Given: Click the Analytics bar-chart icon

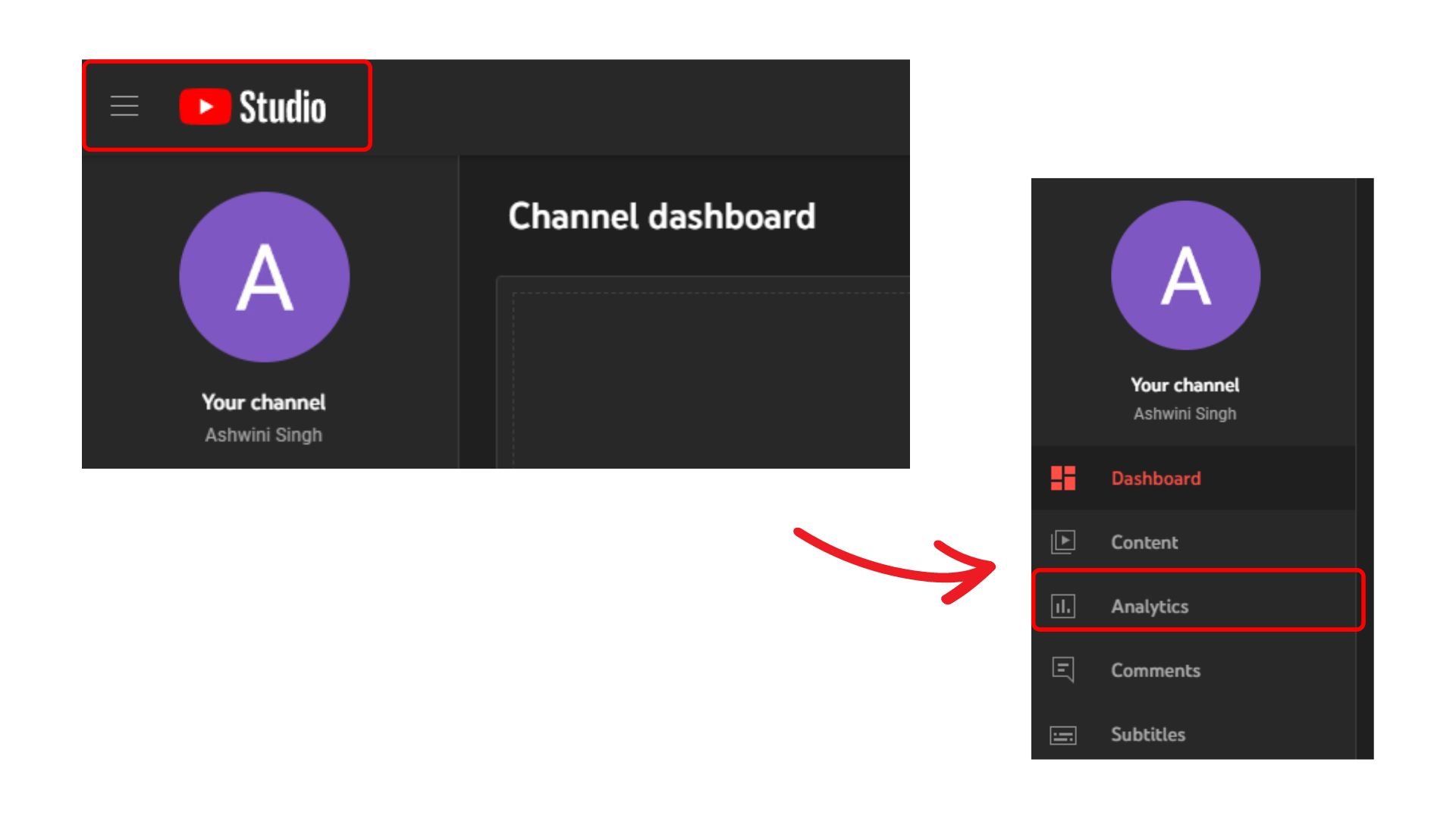Looking at the screenshot, I should click(1062, 606).
